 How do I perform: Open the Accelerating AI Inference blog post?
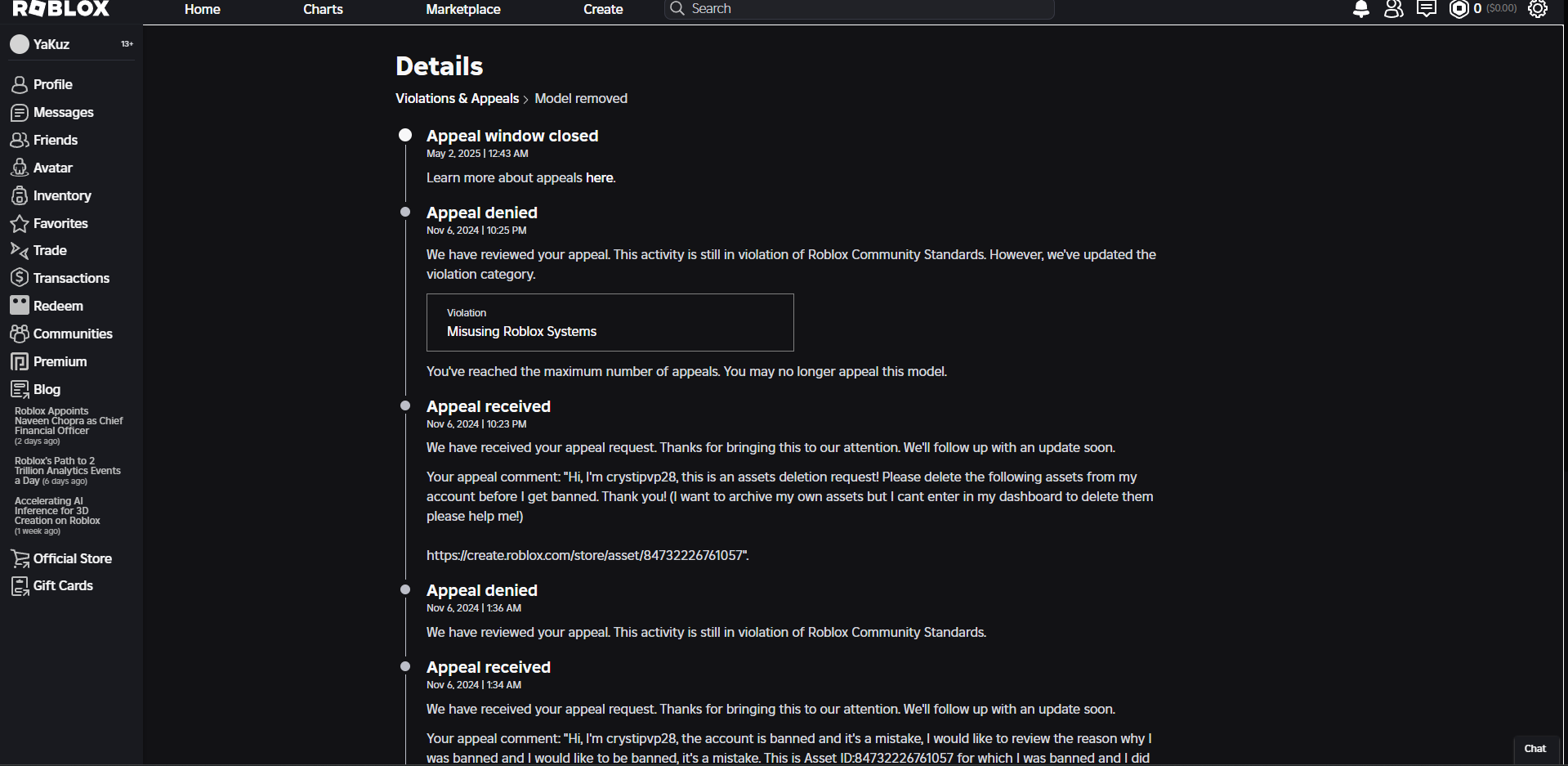[x=57, y=511]
